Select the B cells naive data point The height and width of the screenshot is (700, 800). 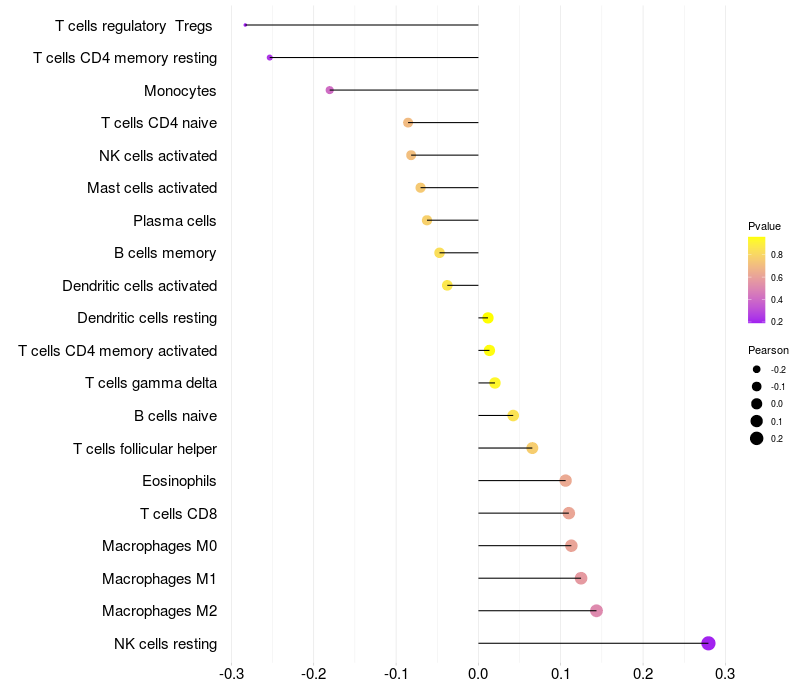(x=514, y=416)
